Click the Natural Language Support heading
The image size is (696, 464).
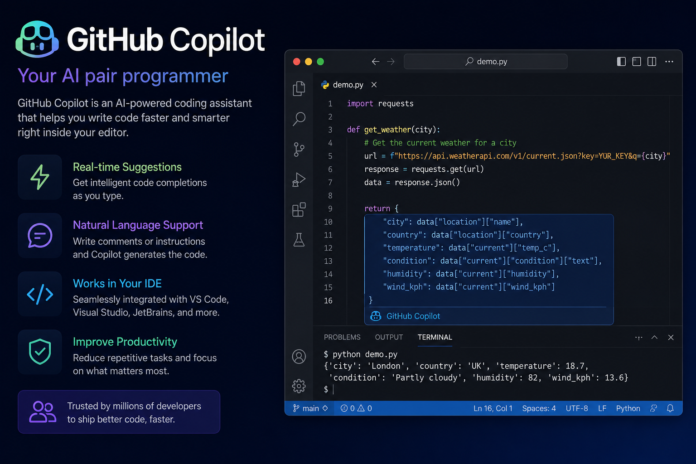coord(138,225)
